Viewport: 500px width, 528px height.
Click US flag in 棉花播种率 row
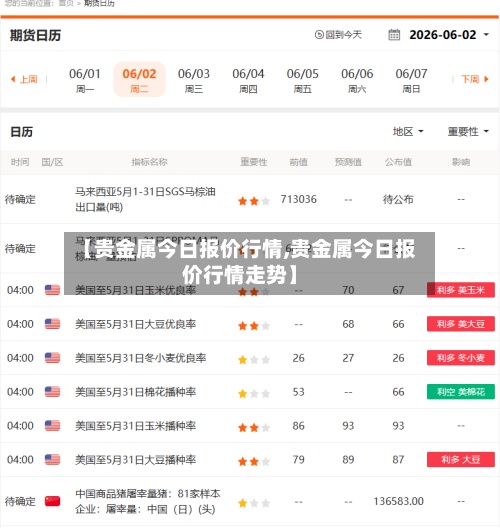pos(52,392)
